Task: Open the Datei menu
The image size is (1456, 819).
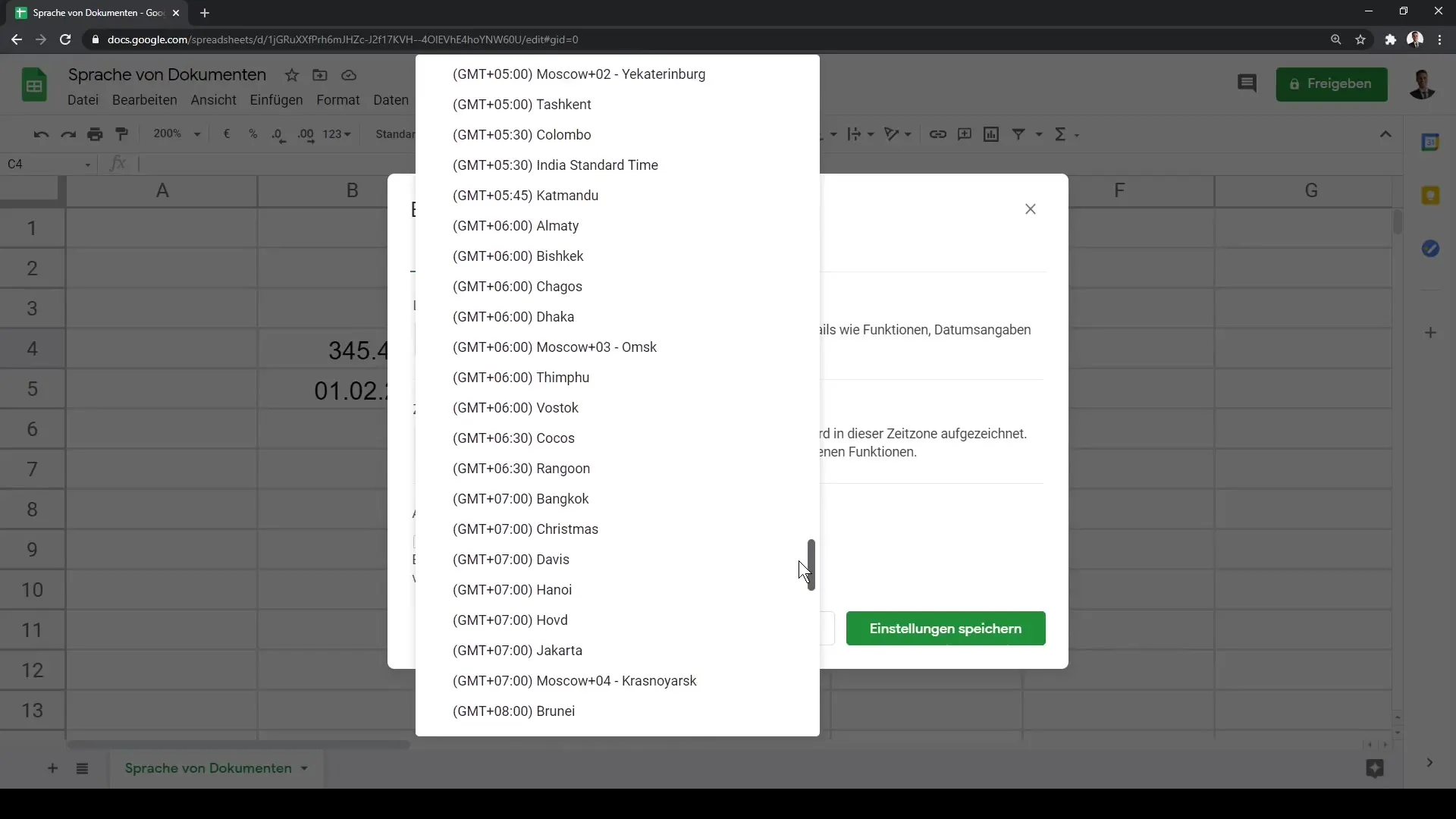Action: coord(83,100)
